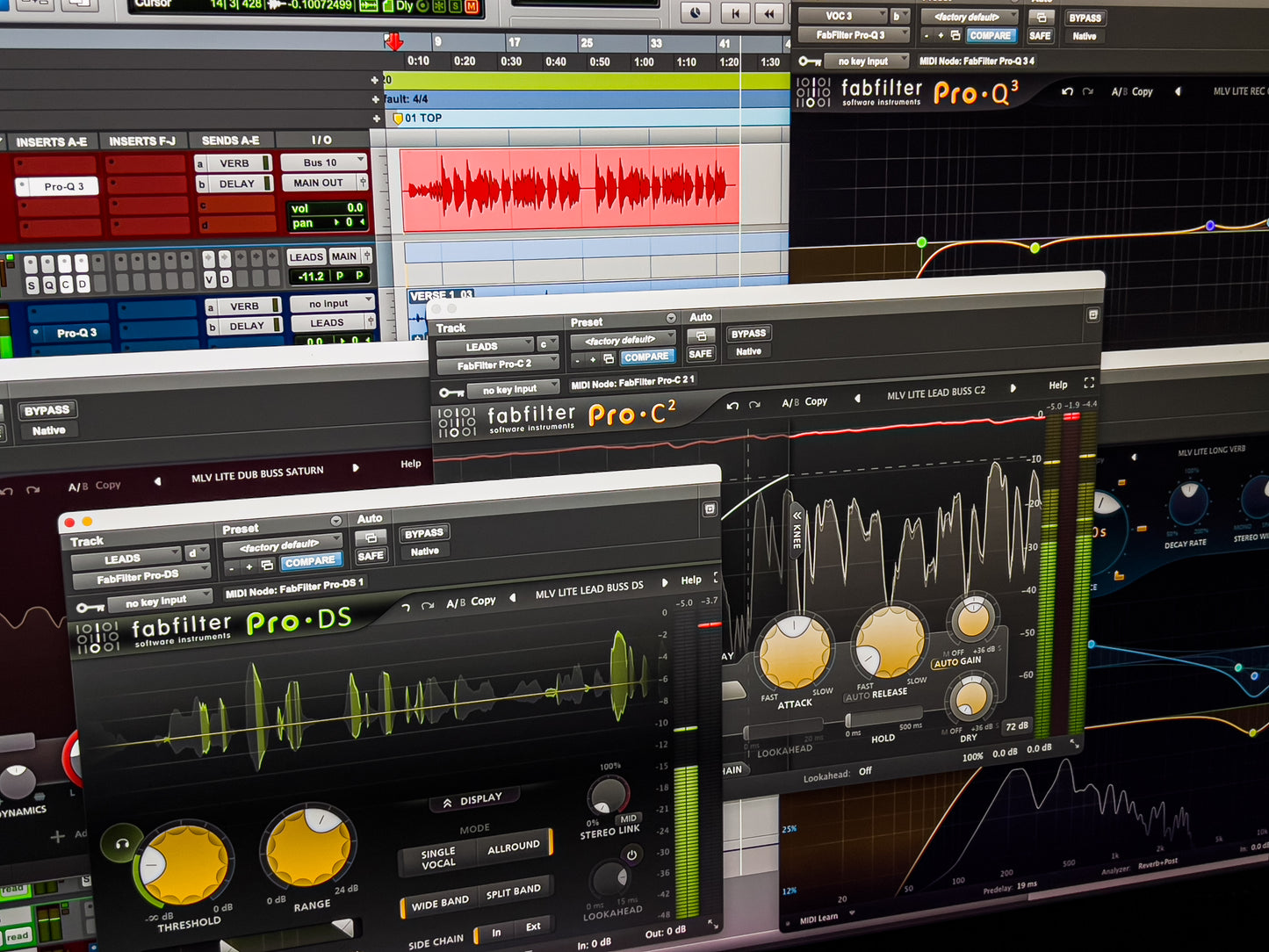This screenshot has height=952, width=1269.
Task: Go to previous preset in Pro-DS
Action: click(x=513, y=597)
